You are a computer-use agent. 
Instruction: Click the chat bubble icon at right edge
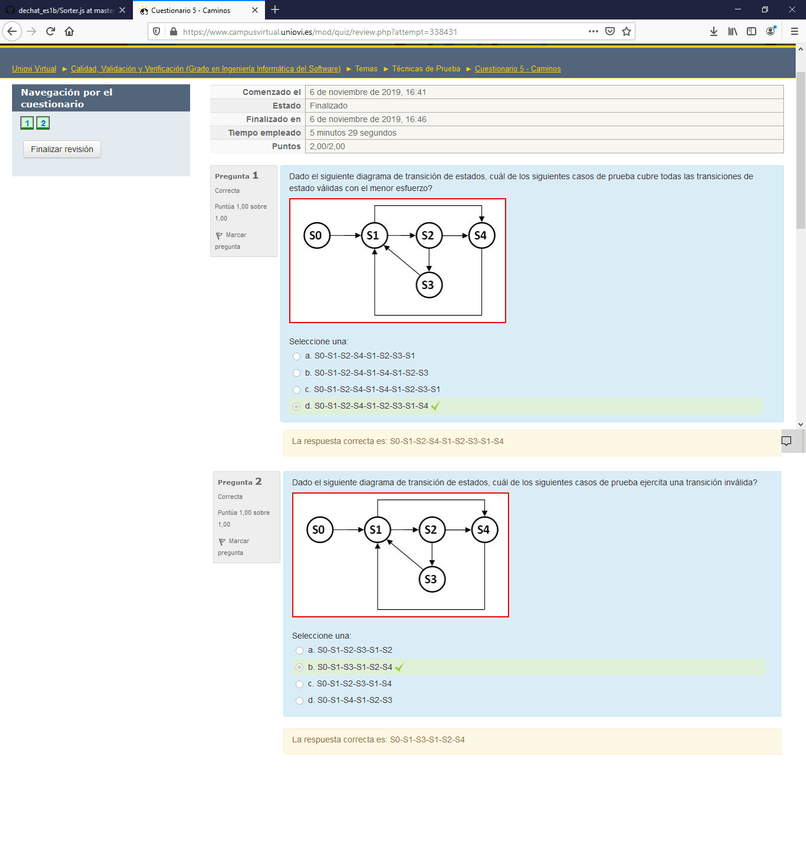(x=787, y=441)
